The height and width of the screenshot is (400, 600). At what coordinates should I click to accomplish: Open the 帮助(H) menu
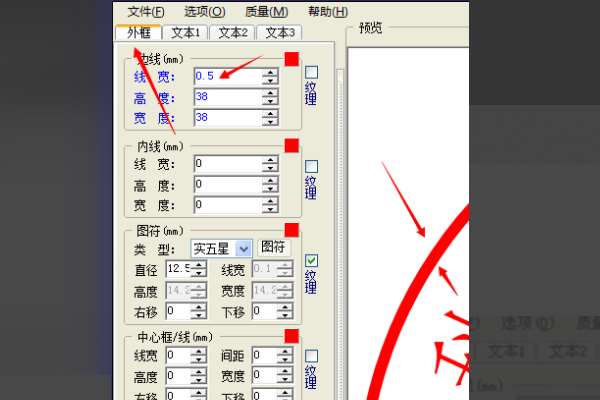click(328, 12)
